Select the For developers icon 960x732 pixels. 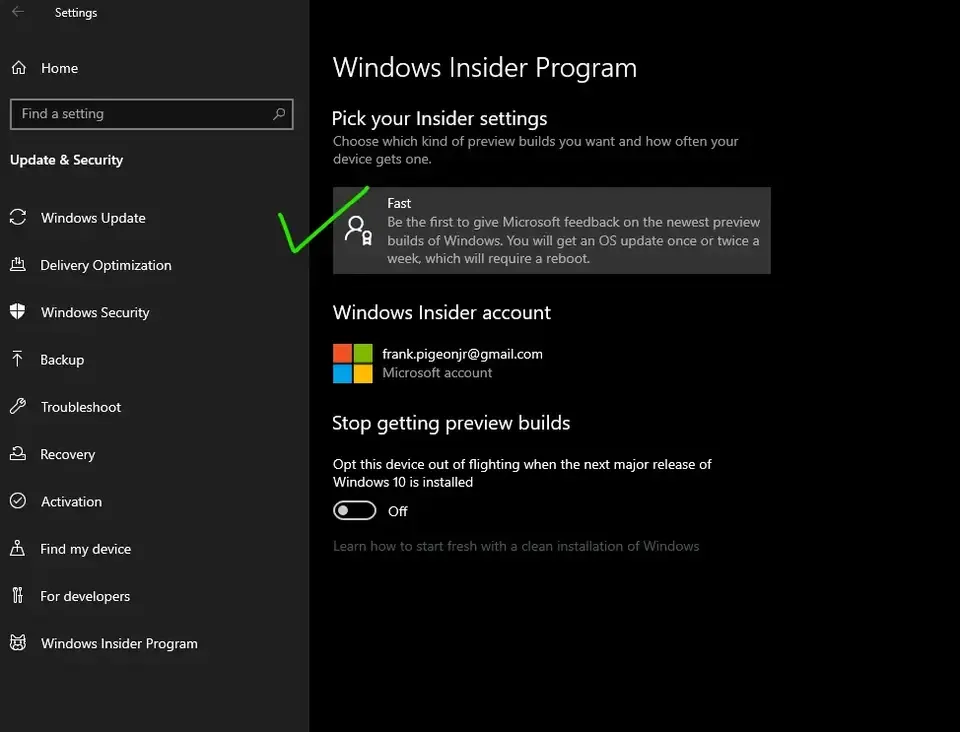point(18,596)
